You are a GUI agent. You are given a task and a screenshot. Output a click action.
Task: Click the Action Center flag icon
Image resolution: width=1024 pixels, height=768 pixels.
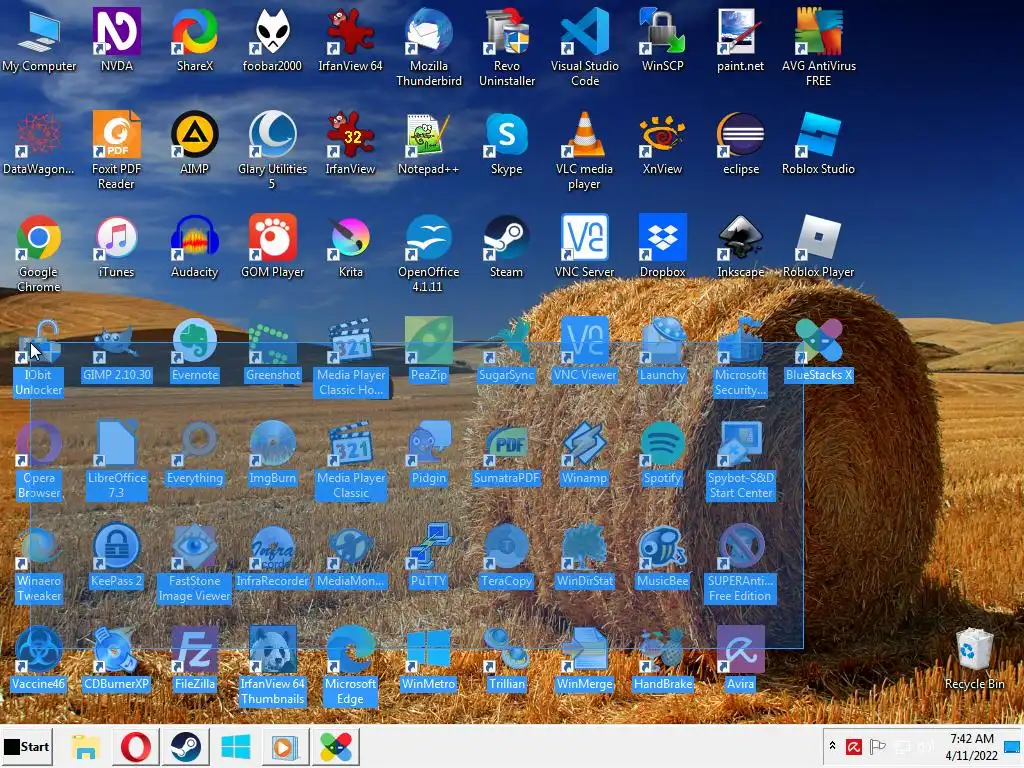click(x=878, y=746)
